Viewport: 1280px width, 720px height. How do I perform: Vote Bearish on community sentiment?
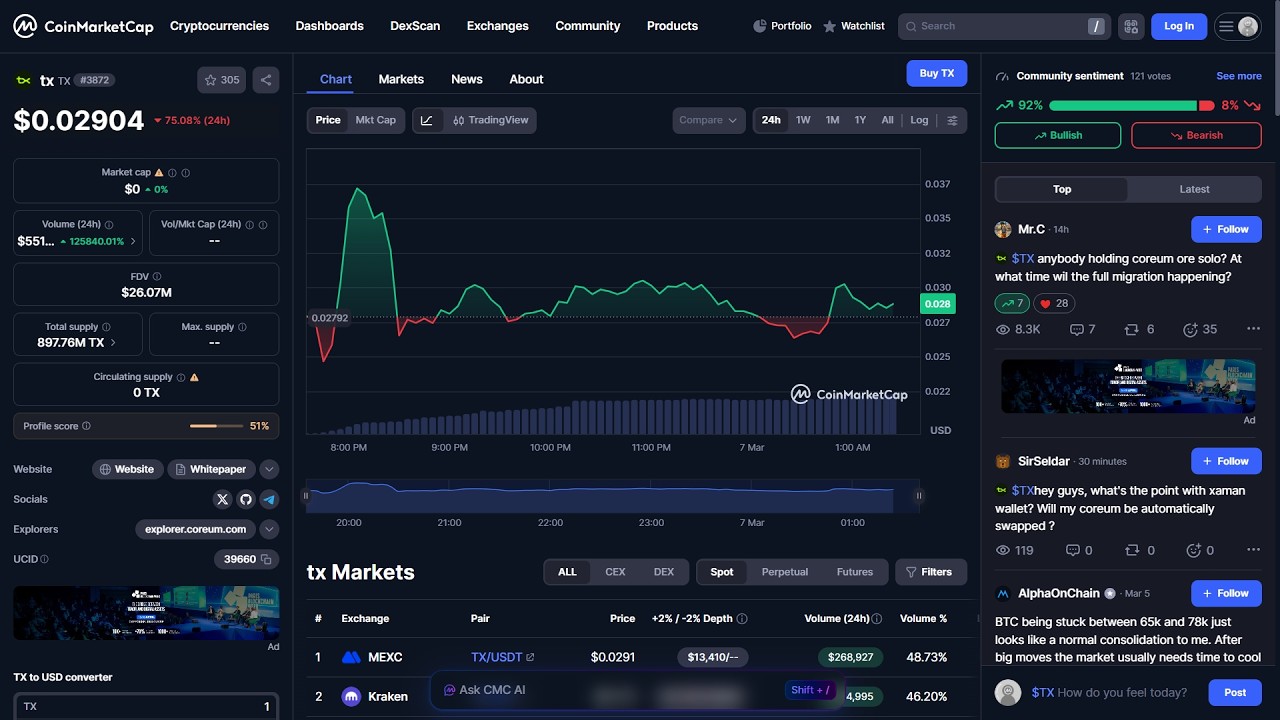coord(1196,135)
